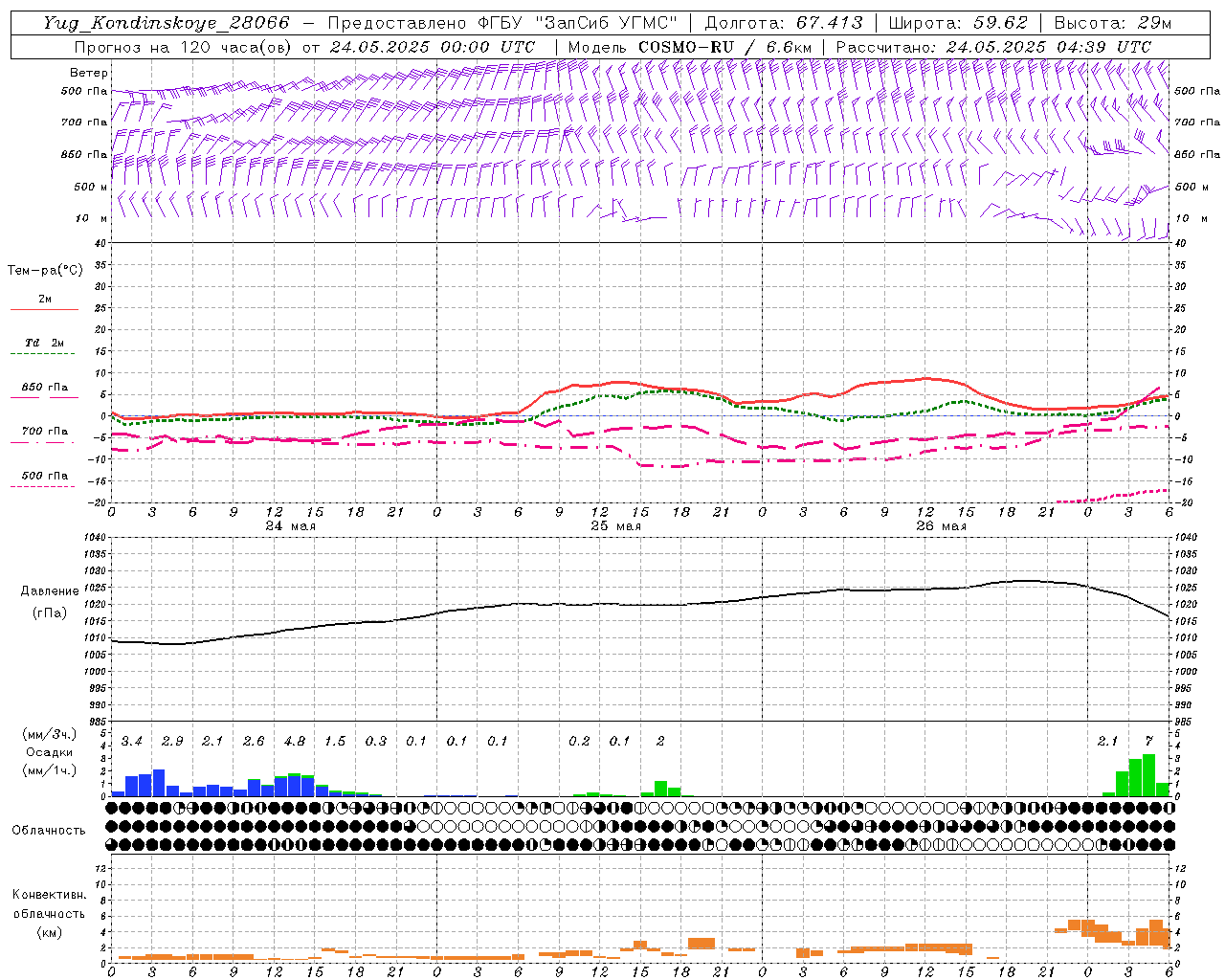Select the longitude value Долгота: 67.413
1225x980 pixels.
(784, 23)
